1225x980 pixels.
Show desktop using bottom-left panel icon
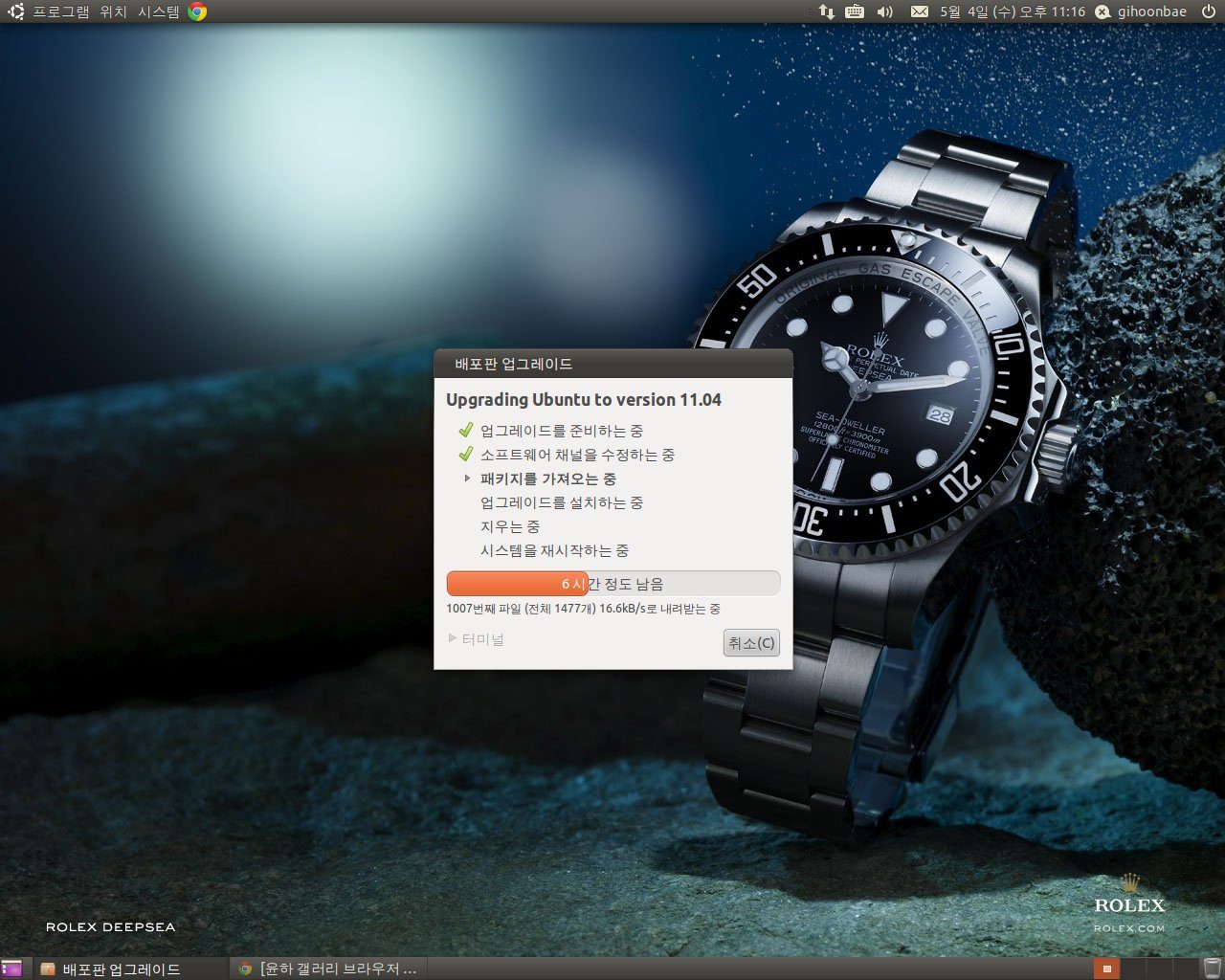[11, 969]
